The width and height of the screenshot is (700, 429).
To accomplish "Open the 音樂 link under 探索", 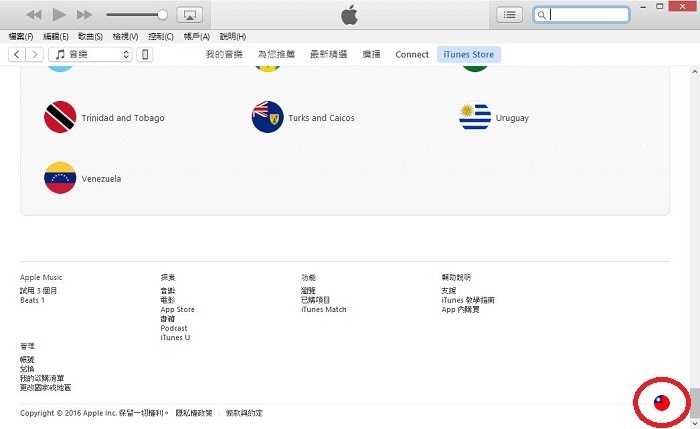I will click(x=168, y=291).
